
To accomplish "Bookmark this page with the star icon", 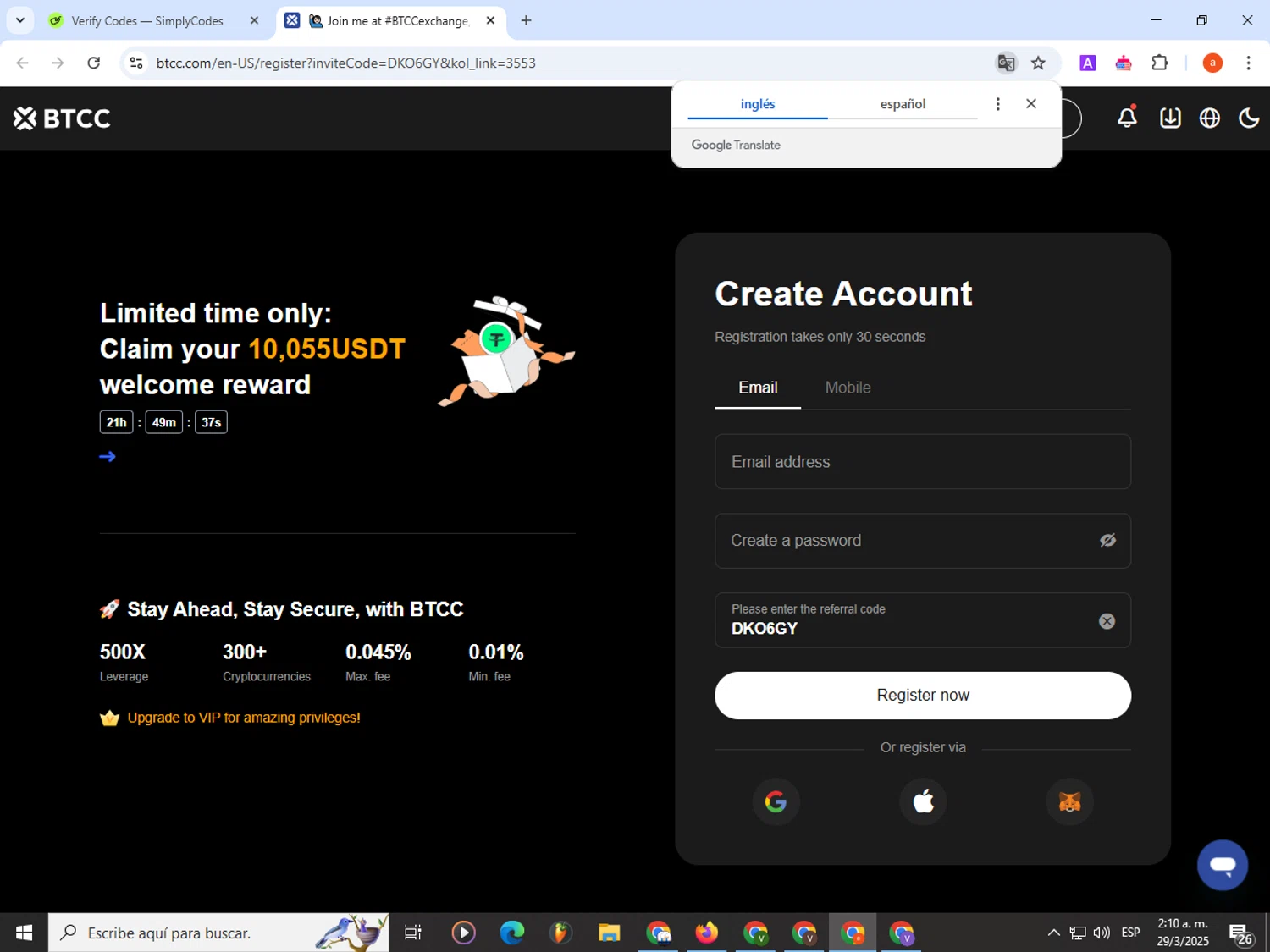I will (x=1038, y=63).
